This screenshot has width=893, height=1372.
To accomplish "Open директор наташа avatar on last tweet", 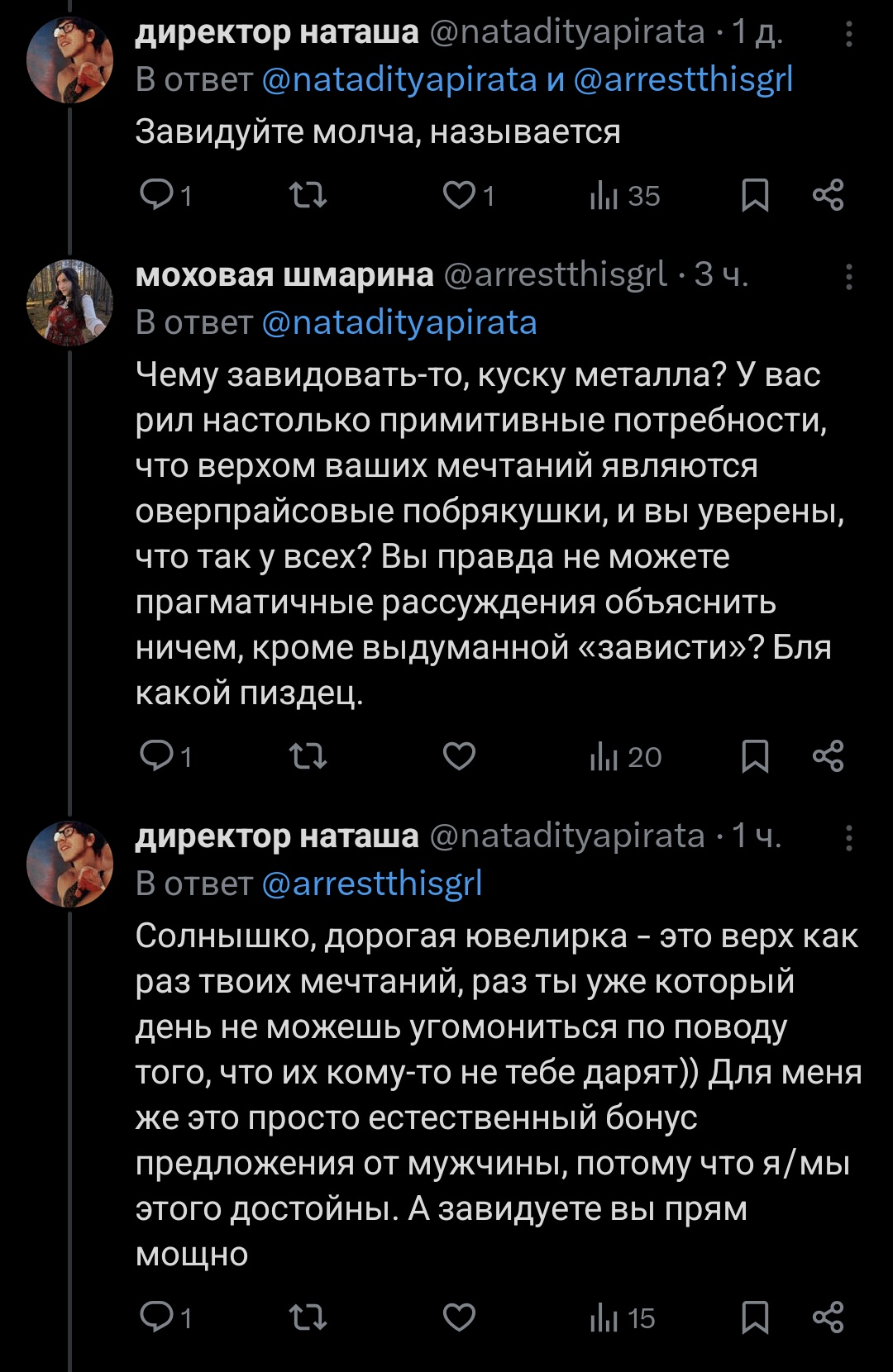I will (69, 863).
